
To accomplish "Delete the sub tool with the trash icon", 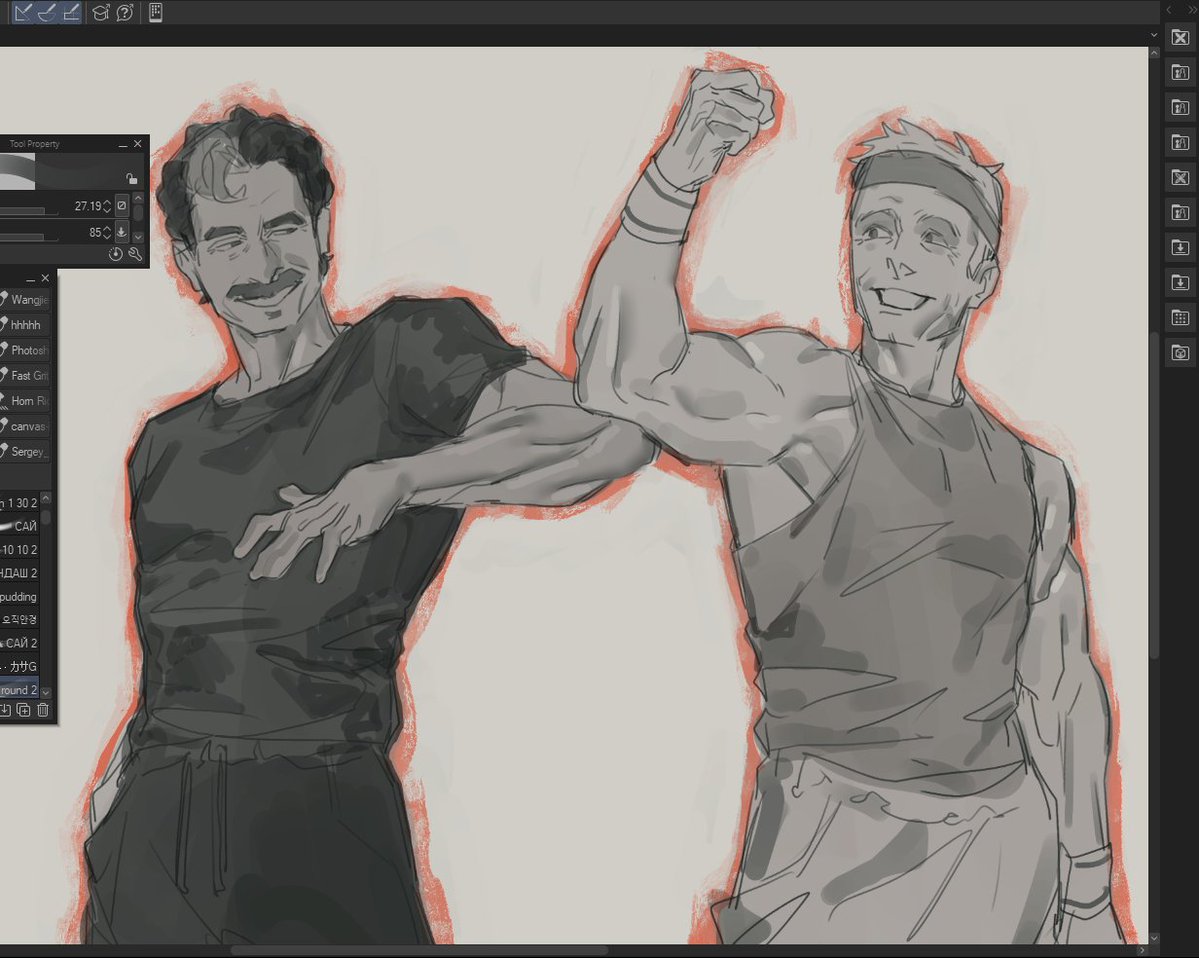I will coord(44,710).
